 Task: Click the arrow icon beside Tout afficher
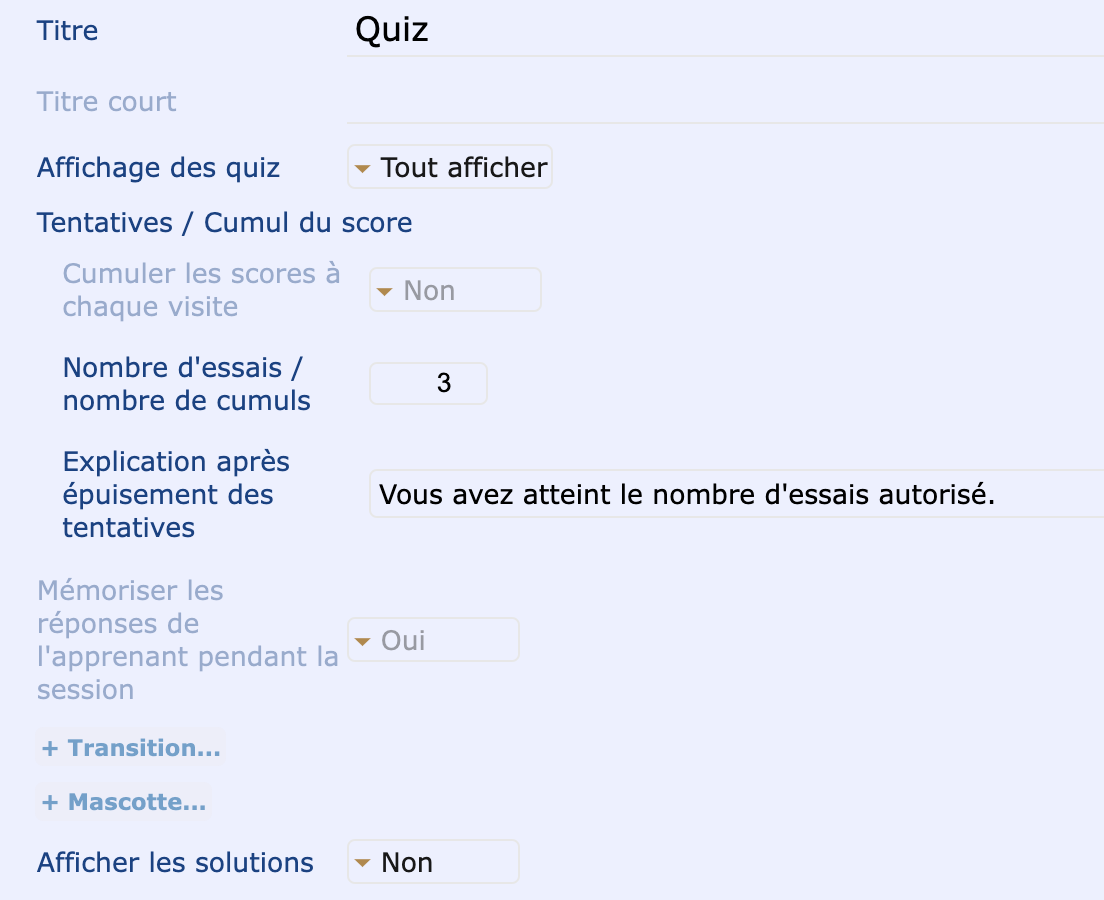coord(363,168)
